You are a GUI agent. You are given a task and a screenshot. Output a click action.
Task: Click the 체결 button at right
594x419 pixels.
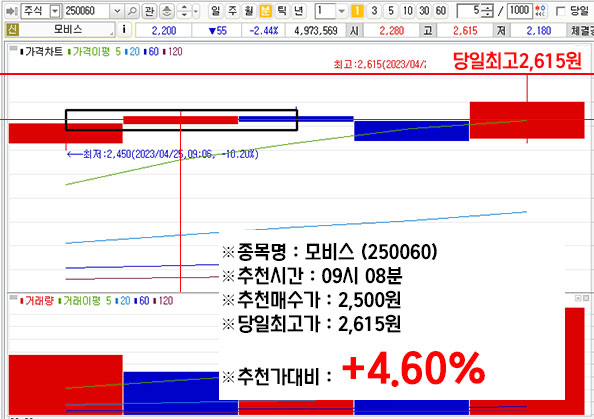point(581,30)
